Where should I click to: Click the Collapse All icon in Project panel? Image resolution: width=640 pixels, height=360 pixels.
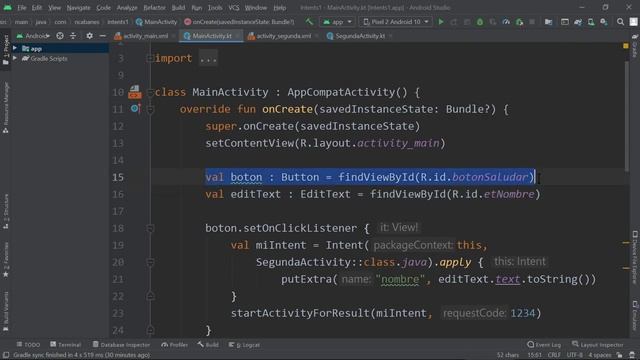coord(73,36)
